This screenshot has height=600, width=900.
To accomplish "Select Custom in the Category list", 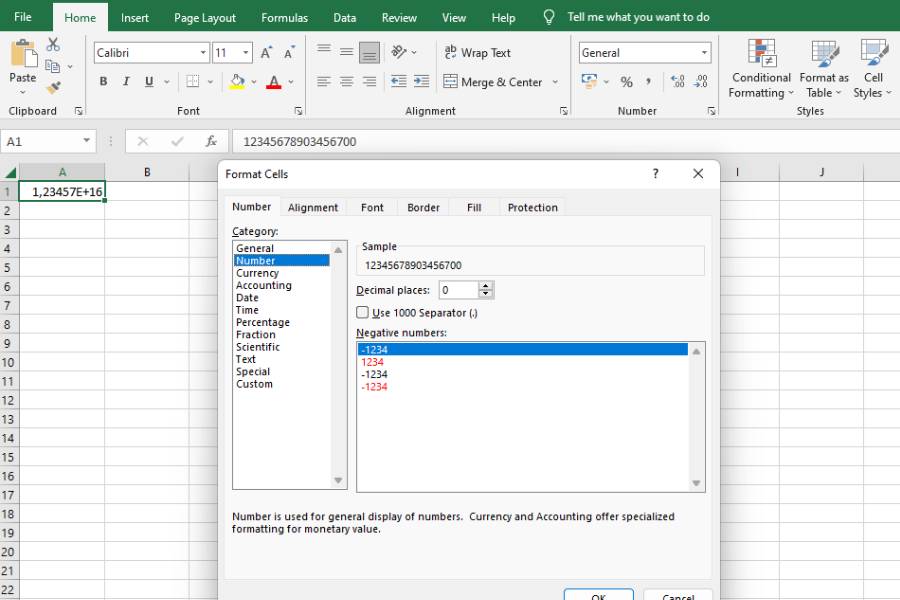I will click(x=254, y=384).
